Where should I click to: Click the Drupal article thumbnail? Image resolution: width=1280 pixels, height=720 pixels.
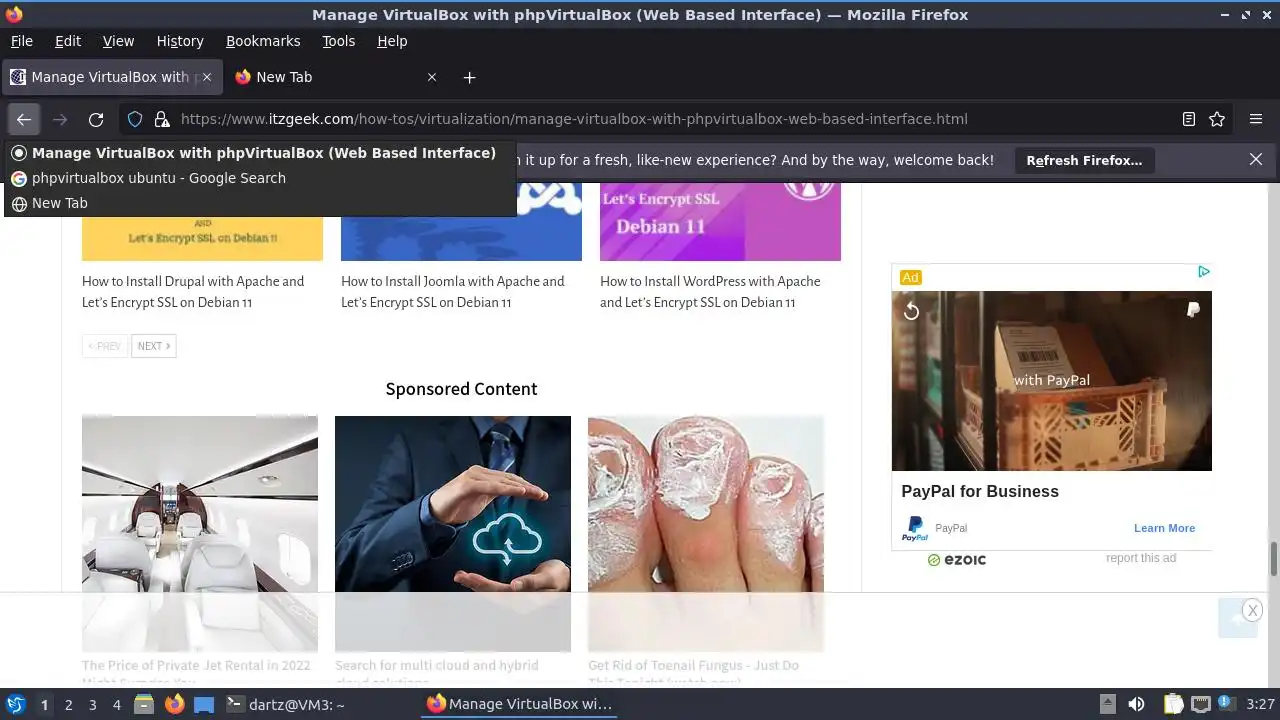click(202, 238)
